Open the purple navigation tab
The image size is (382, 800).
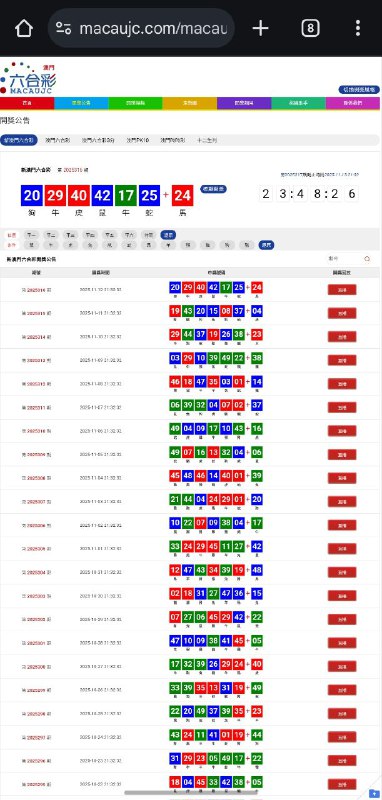(244, 103)
